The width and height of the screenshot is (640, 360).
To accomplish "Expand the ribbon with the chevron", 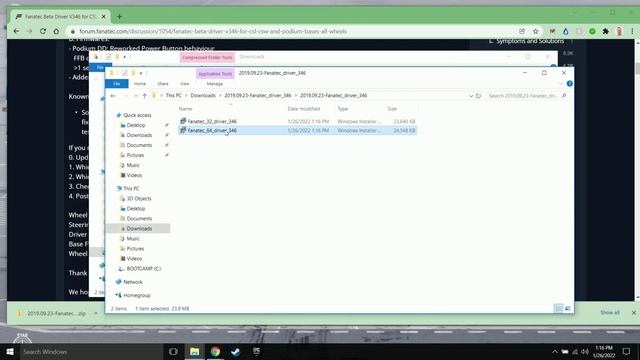I will pyautogui.click(x=561, y=84).
